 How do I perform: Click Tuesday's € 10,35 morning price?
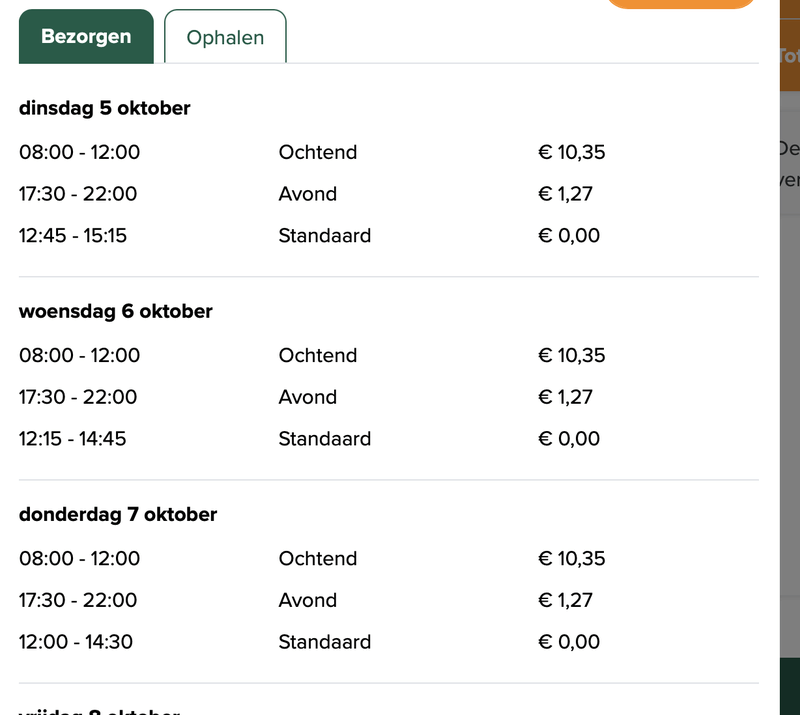click(571, 153)
